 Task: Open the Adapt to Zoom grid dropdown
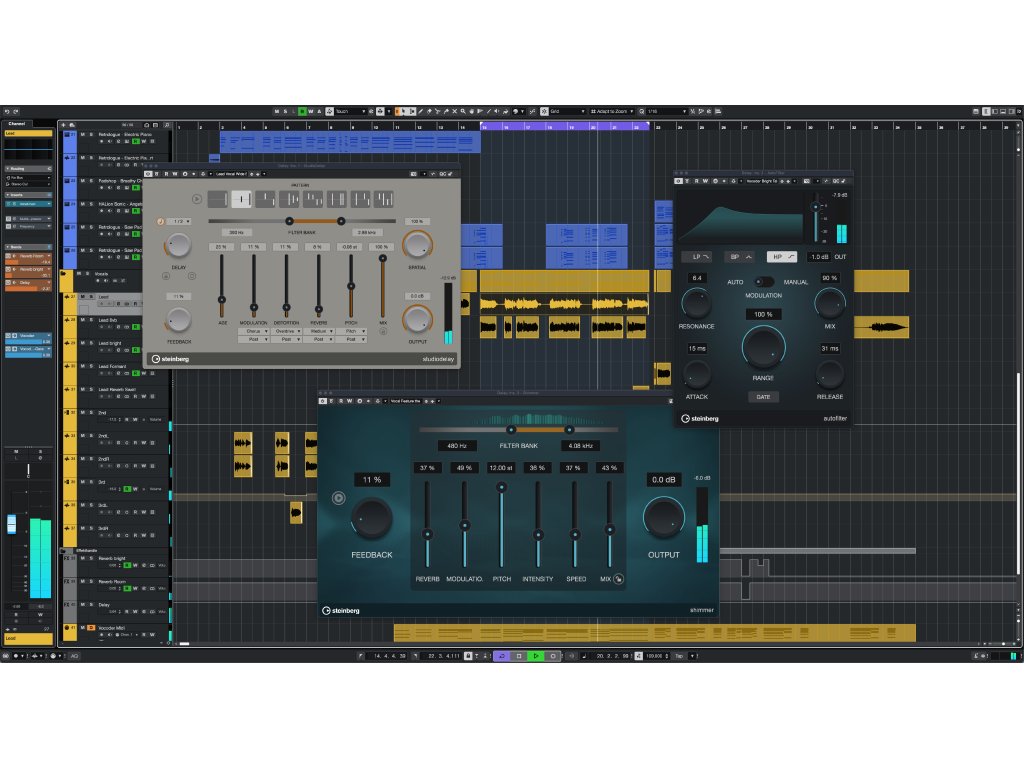point(612,111)
